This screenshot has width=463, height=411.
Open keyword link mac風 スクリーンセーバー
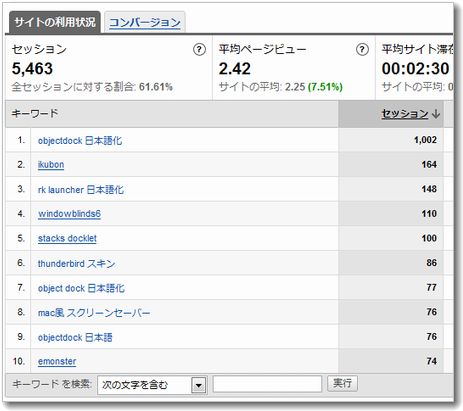click(x=94, y=313)
